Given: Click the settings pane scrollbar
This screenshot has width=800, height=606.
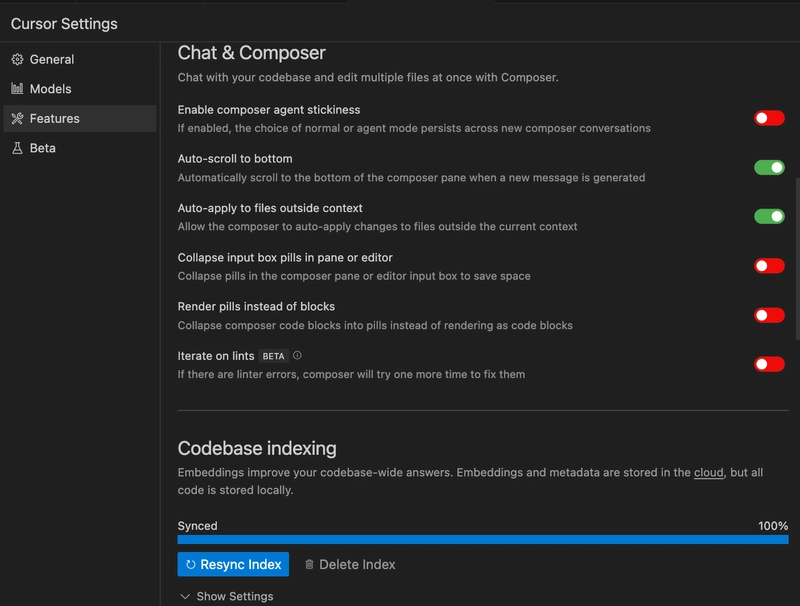Looking at the screenshot, I should point(797,258).
